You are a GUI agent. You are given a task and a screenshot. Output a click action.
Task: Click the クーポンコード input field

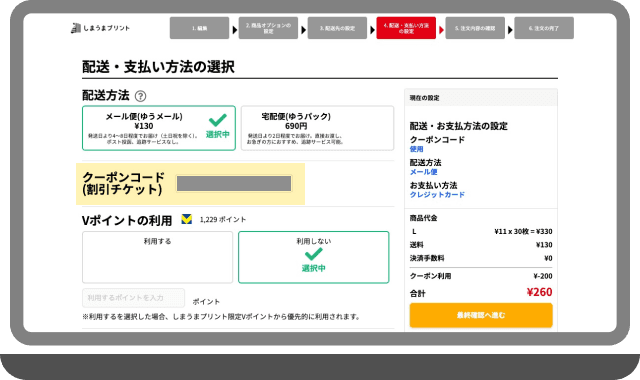click(234, 183)
